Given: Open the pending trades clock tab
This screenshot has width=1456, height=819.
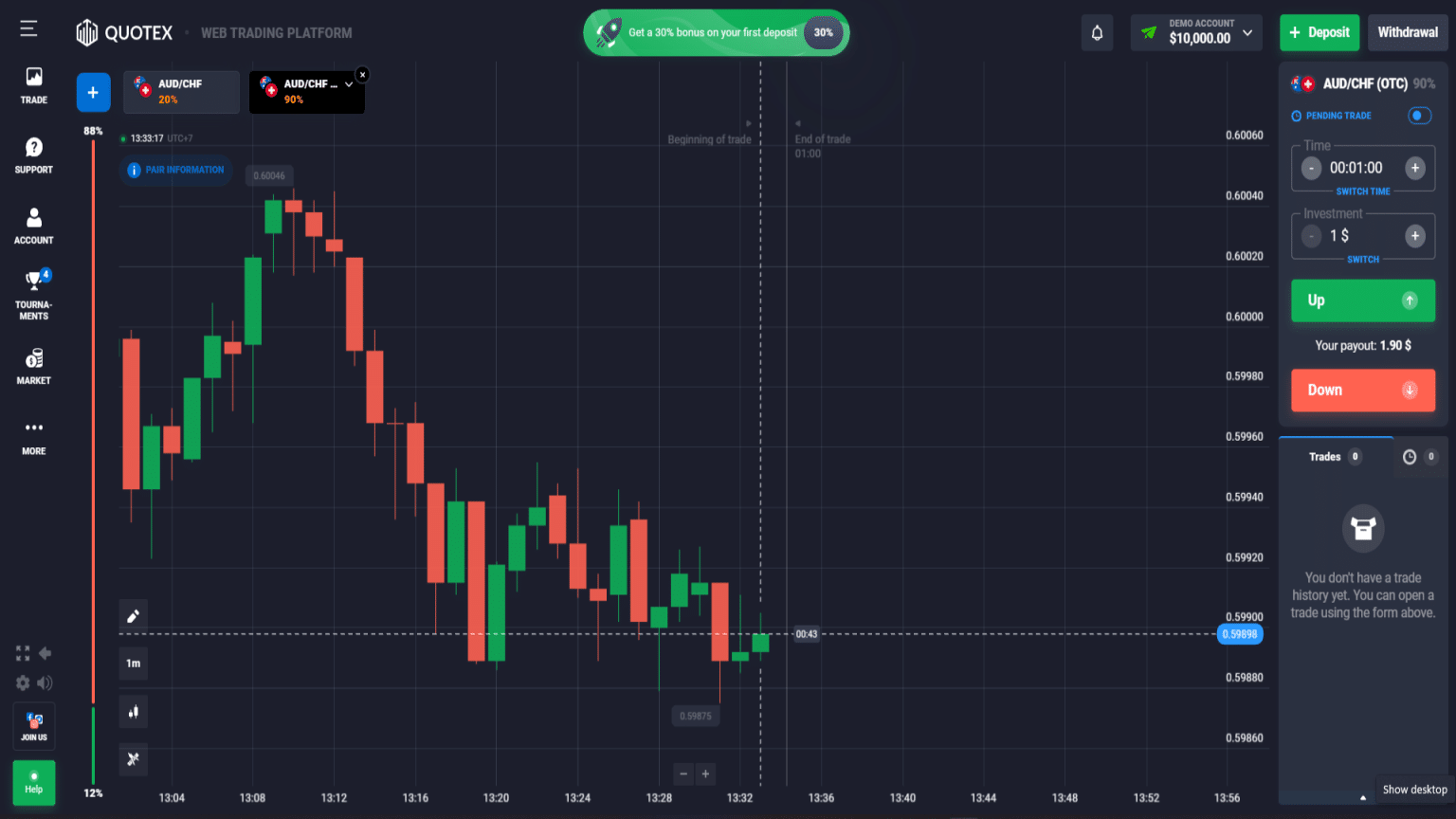Looking at the screenshot, I should click(1410, 457).
